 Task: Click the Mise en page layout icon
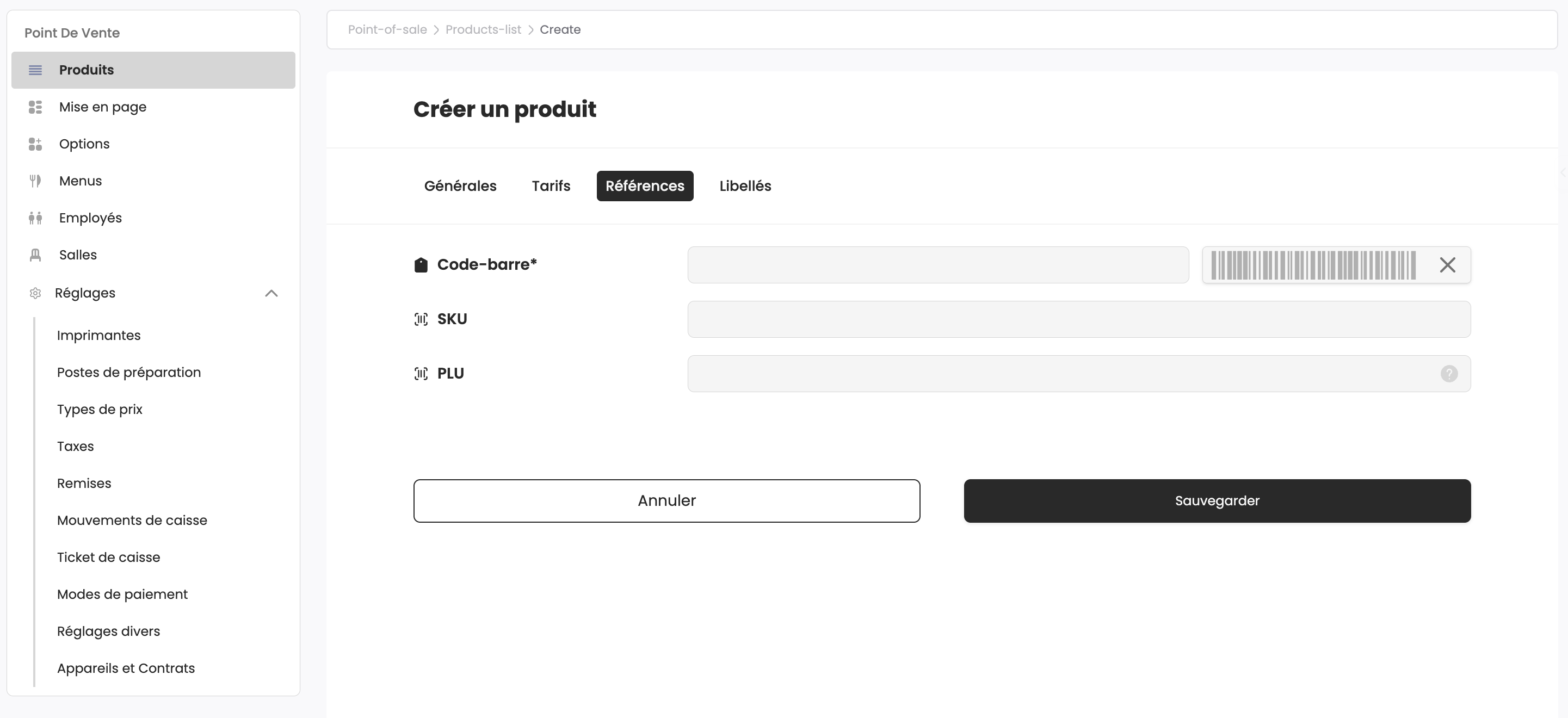coord(35,107)
